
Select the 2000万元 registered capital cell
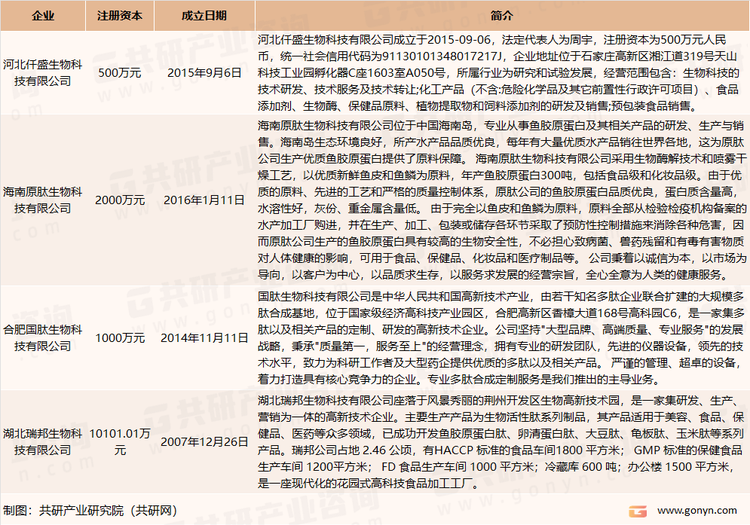[120, 200]
